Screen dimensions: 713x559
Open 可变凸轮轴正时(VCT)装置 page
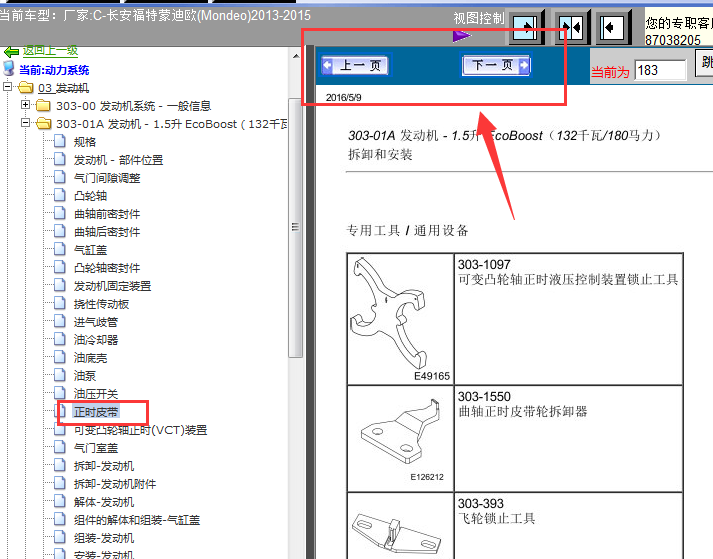[140, 430]
